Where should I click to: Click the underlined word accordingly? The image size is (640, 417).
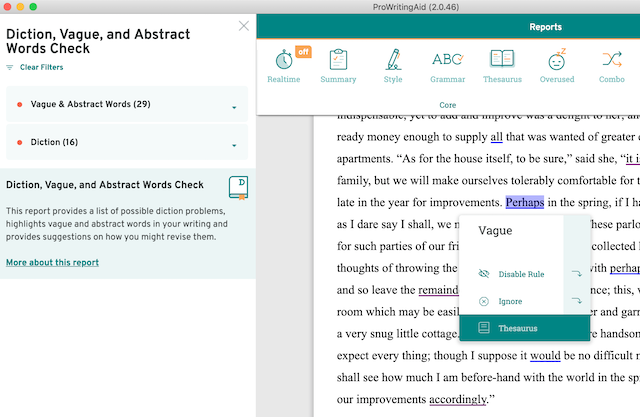coord(458,399)
